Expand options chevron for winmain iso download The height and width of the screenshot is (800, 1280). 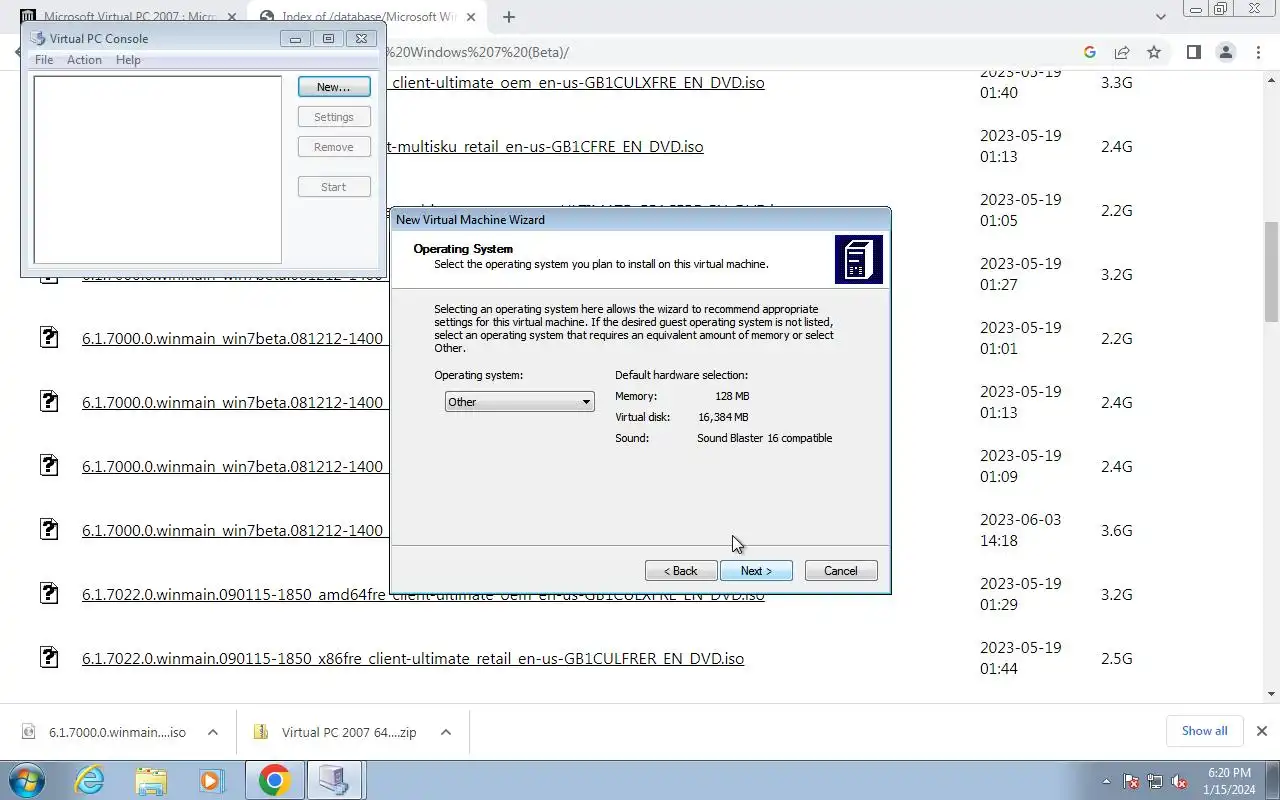(x=212, y=732)
